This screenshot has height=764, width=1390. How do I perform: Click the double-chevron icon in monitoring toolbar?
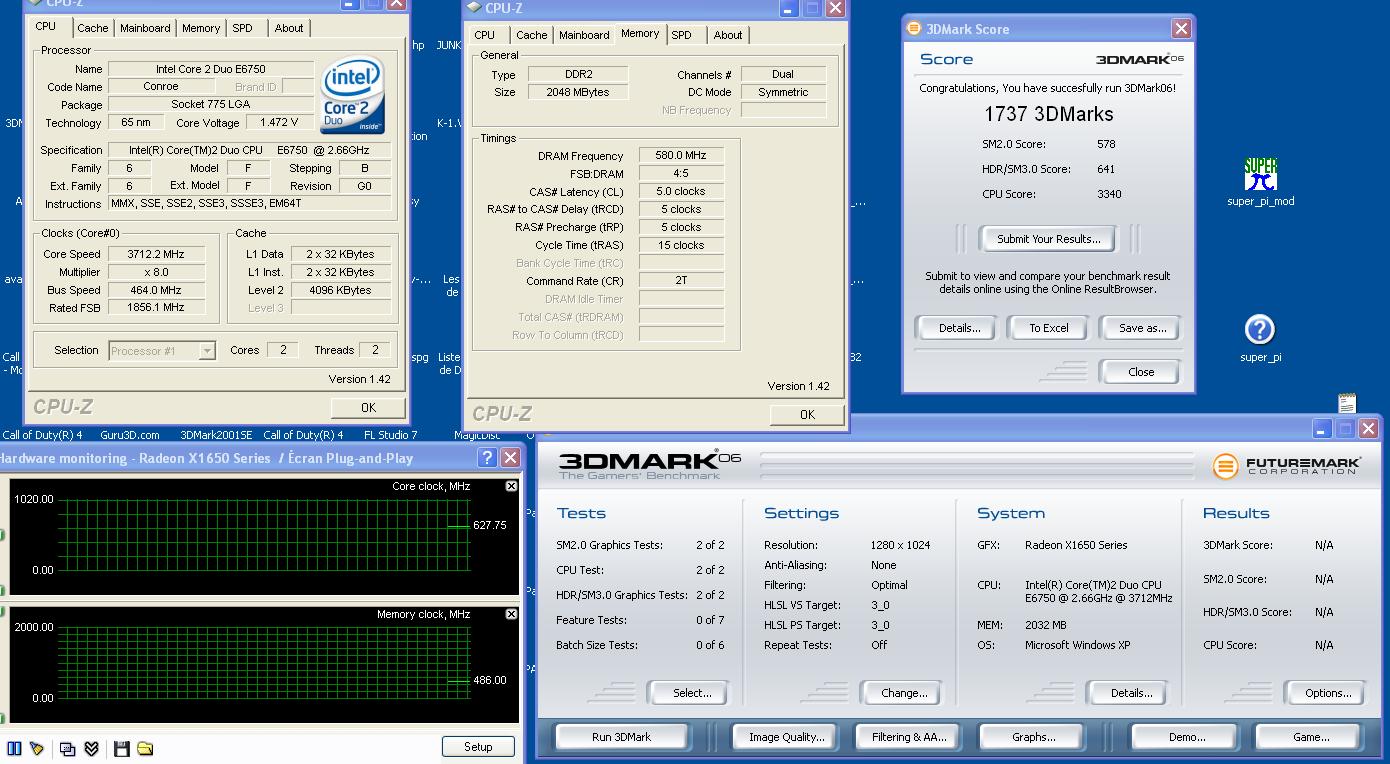91,748
